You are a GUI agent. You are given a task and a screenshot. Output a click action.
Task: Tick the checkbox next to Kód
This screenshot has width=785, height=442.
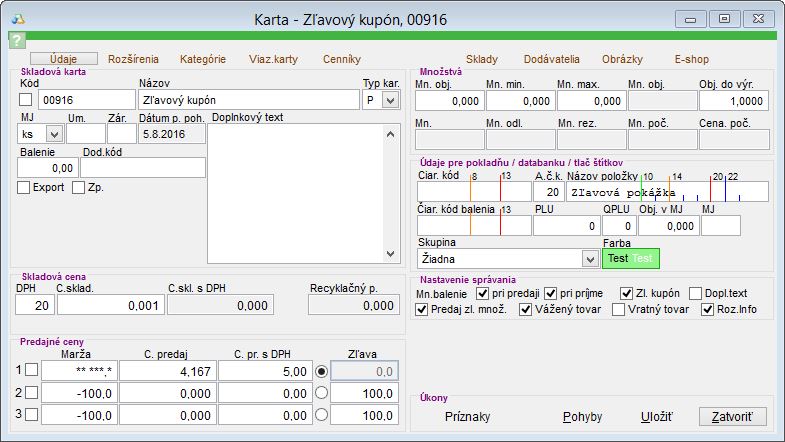click(26, 100)
